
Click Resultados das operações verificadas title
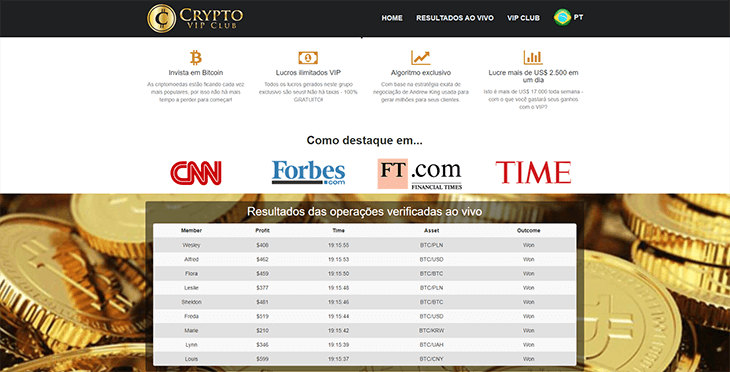pyautogui.click(x=365, y=211)
